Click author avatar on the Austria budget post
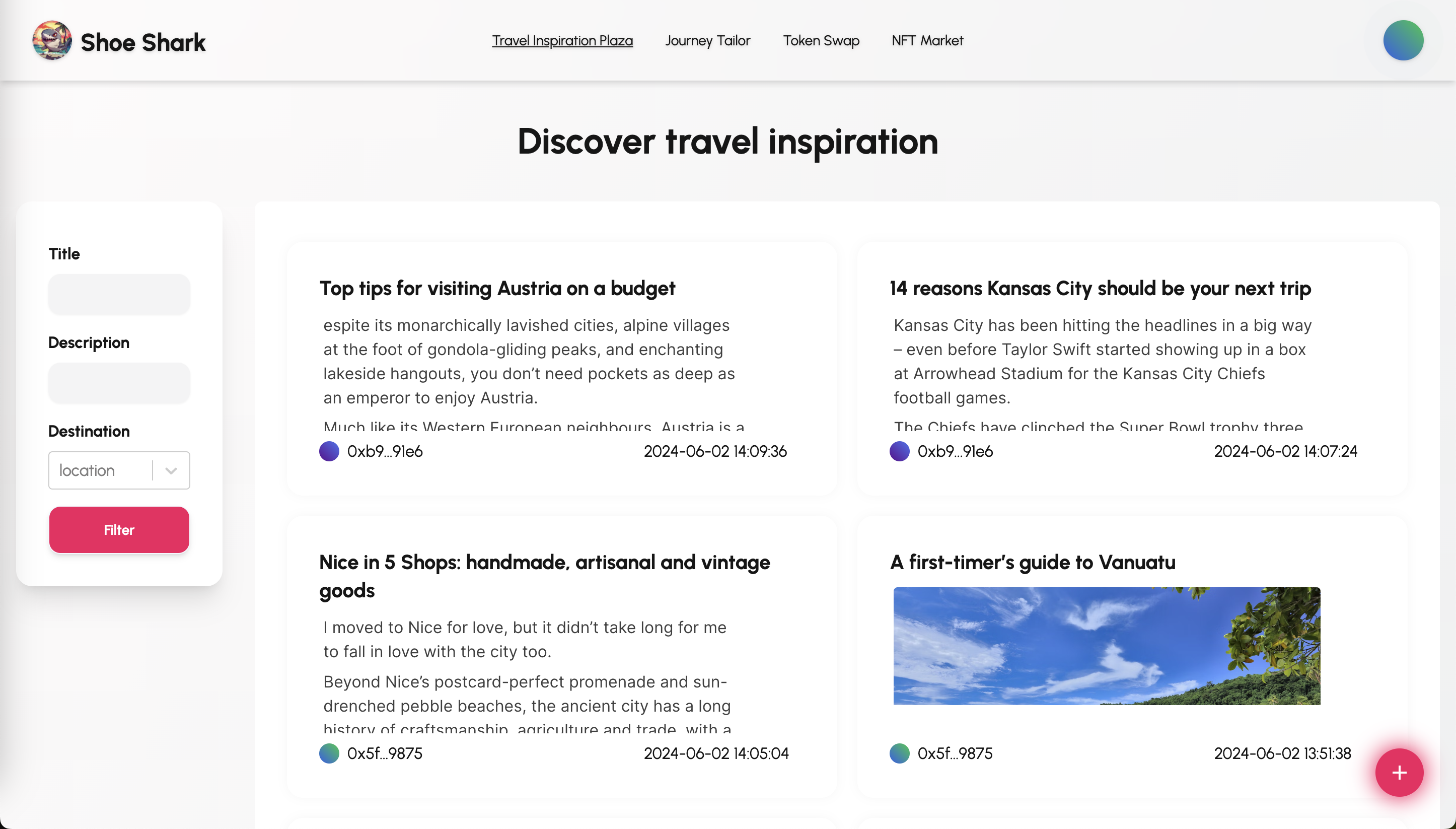The width and height of the screenshot is (1456, 829). pyautogui.click(x=329, y=451)
